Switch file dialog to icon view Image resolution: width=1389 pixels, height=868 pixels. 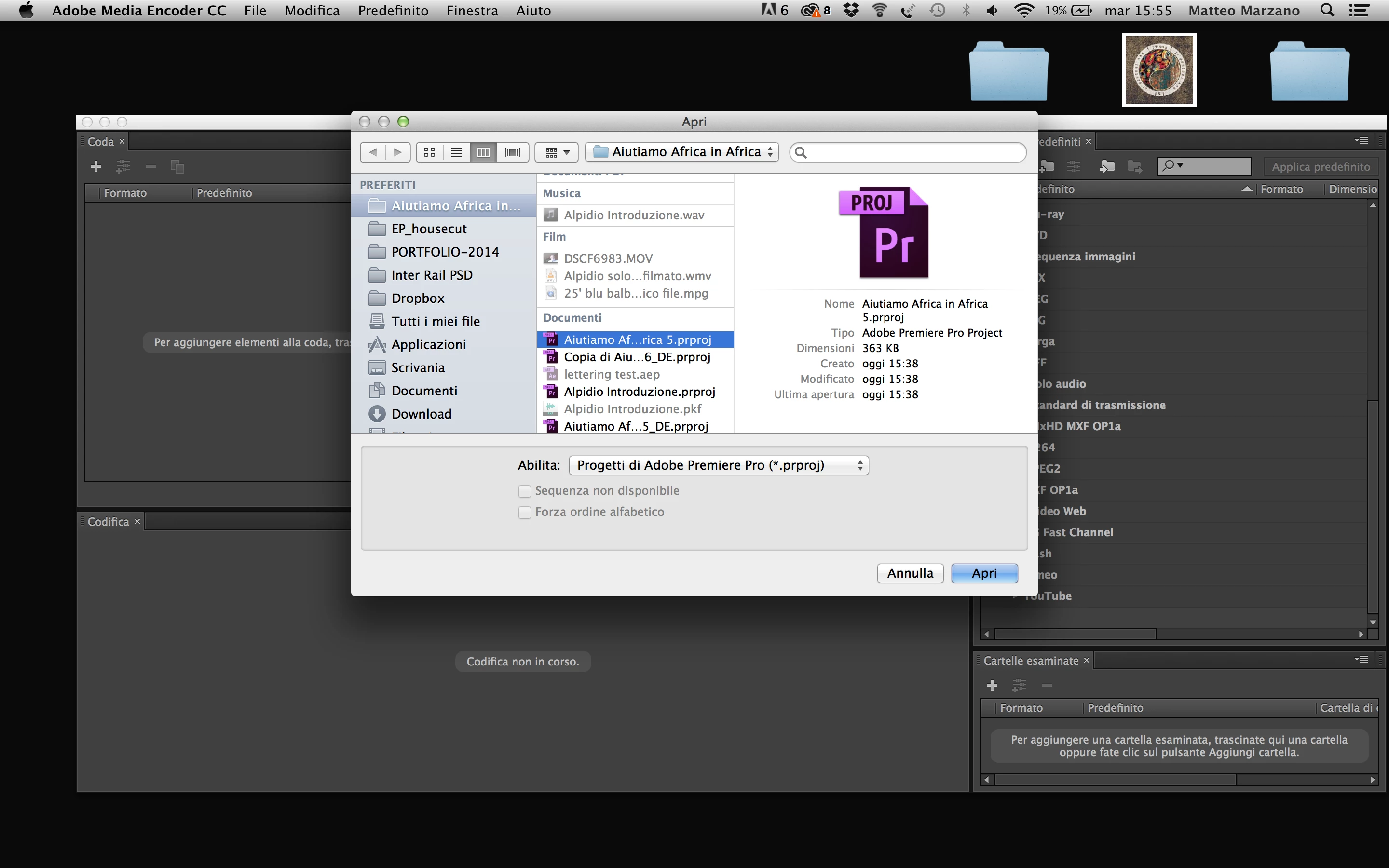click(x=429, y=152)
